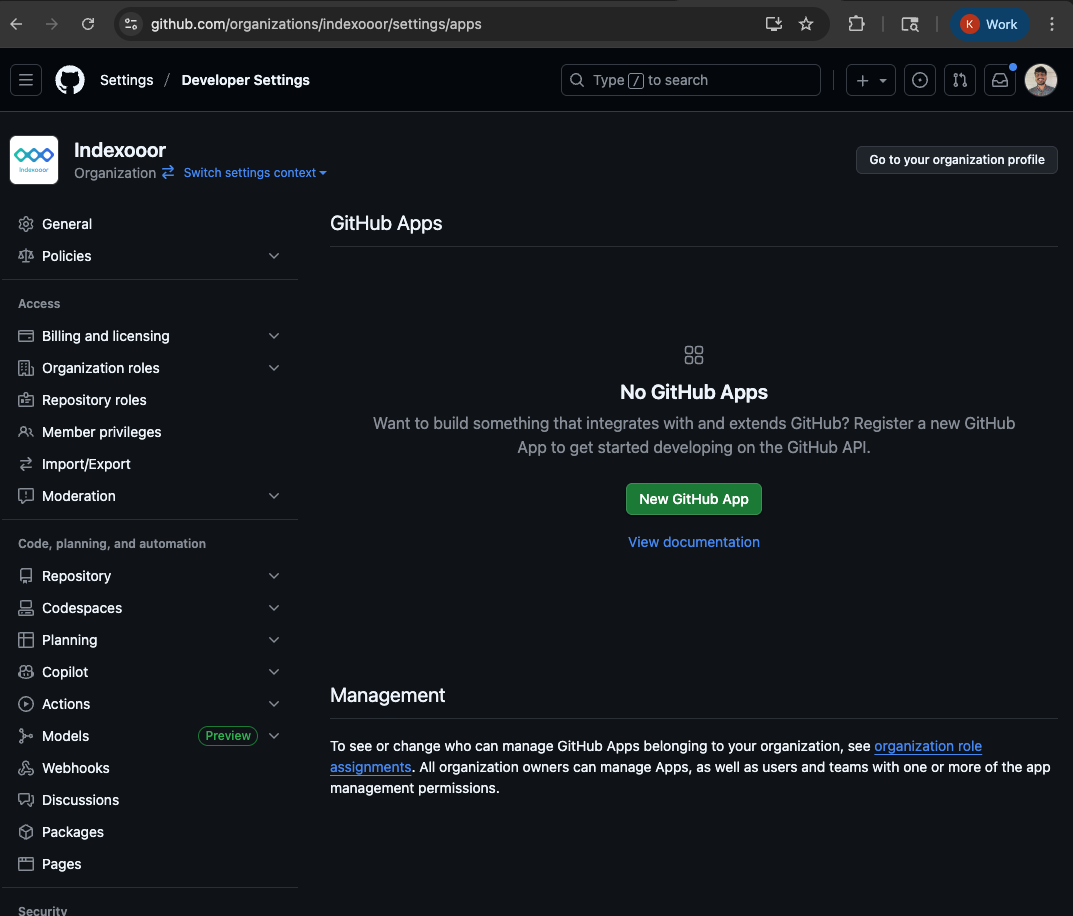The image size is (1073, 916).
Task: Expand the Moderation chevron
Action: tap(274, 496)
